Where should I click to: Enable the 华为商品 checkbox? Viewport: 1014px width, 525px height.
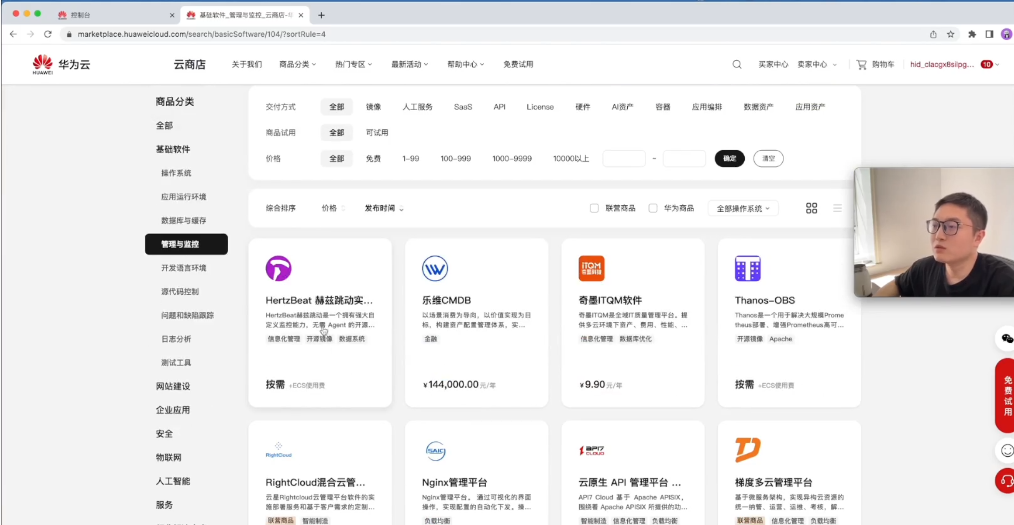[653, 208]
